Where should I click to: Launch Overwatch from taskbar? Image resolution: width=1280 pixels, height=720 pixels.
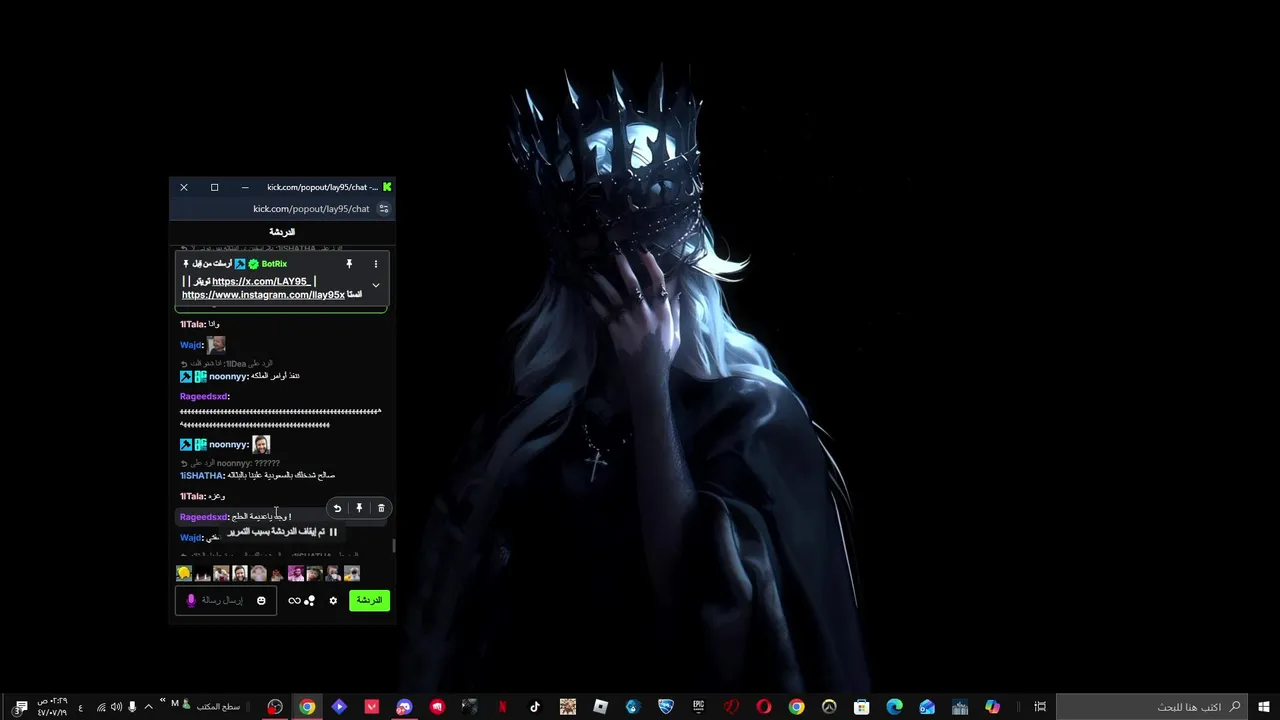click(x=829, y=707)
